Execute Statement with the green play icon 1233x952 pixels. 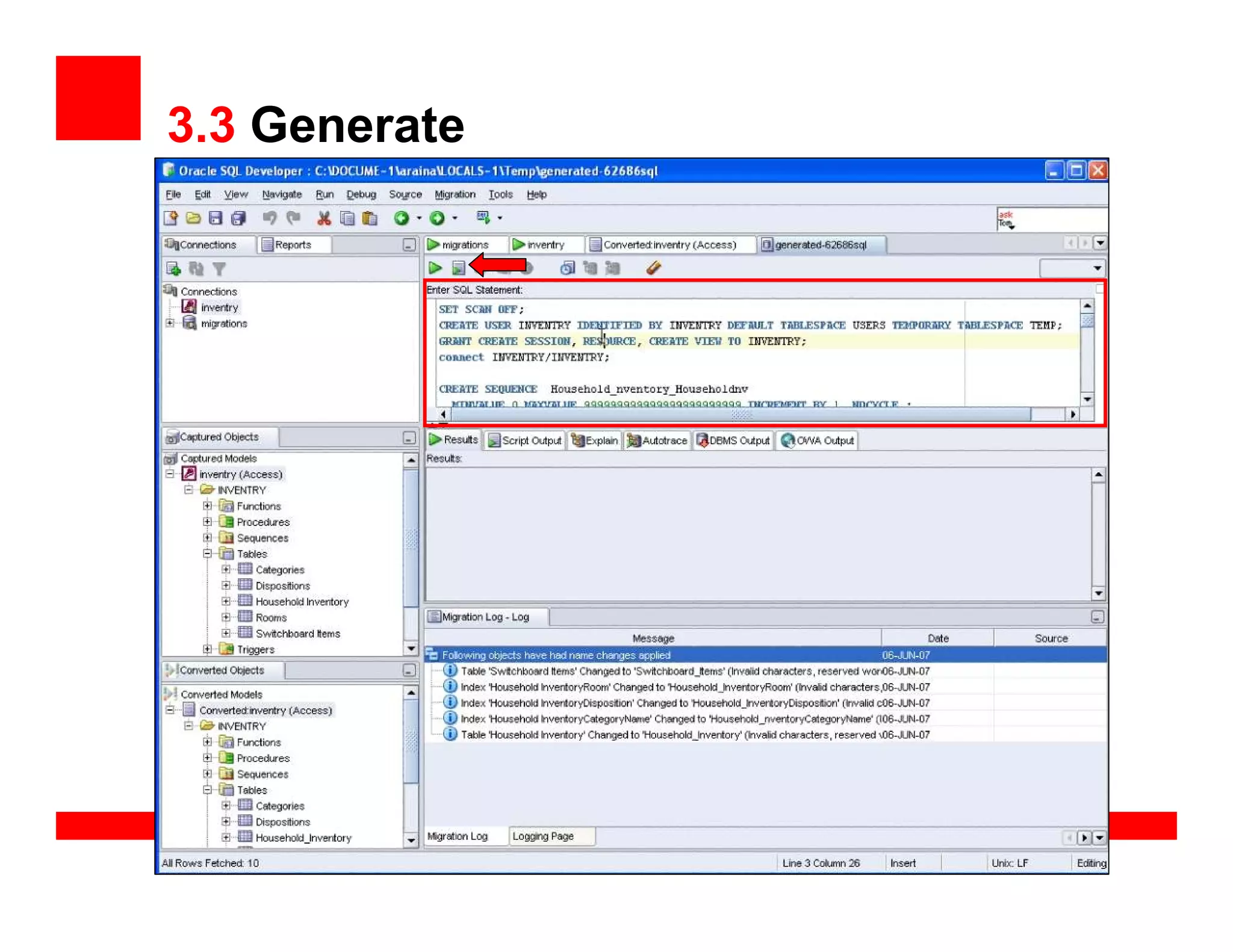(x=435, y=268)
